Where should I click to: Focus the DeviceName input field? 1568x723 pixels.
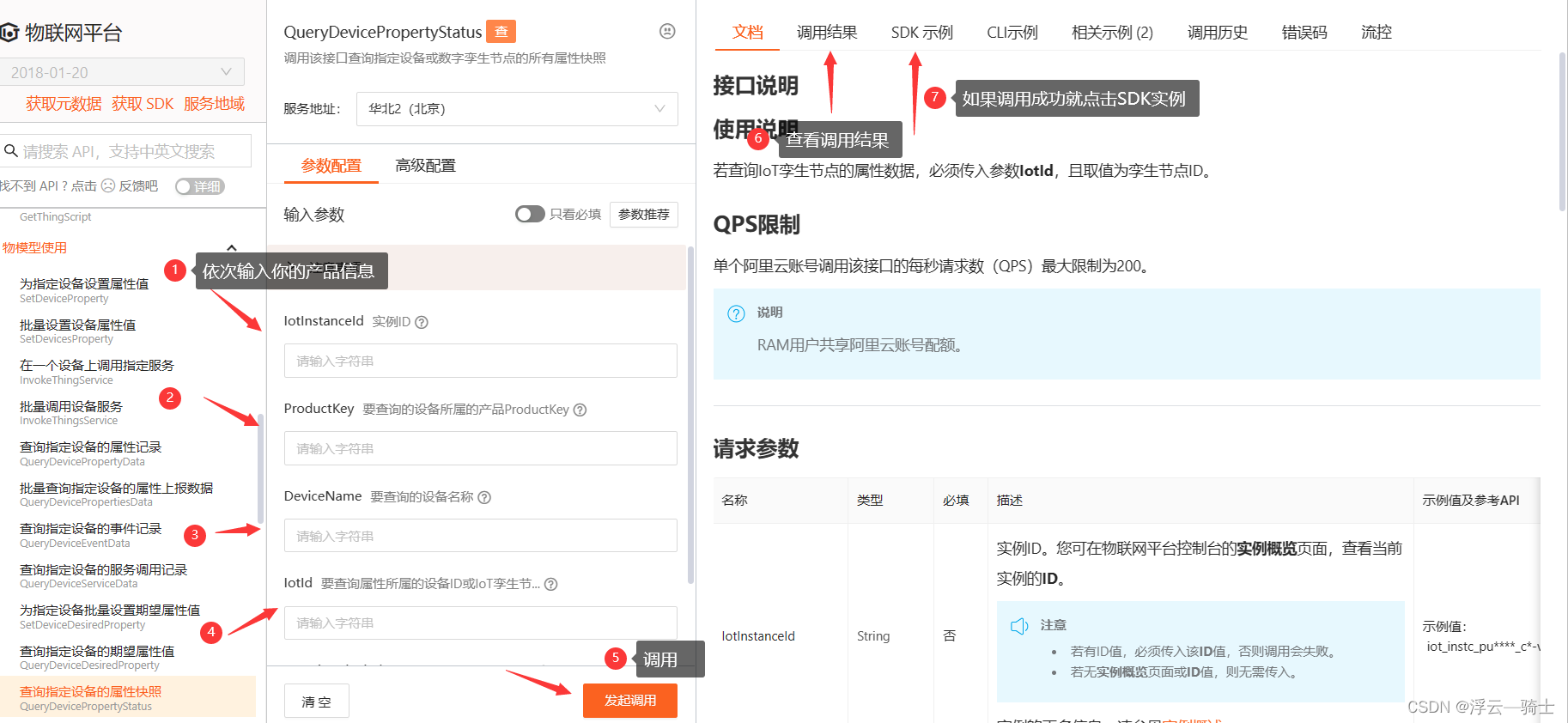tap(481, 536)
